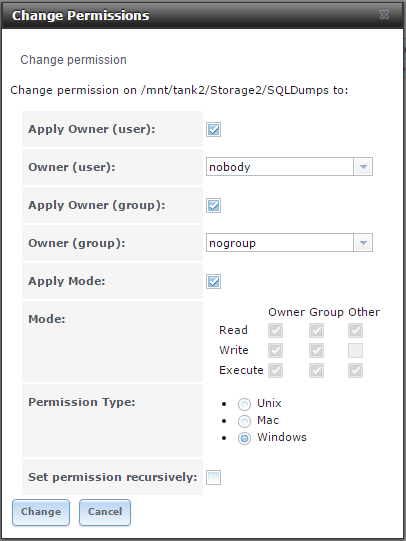The image size is (406, 541).
Task: Toggle Group Write mode checkbox
Action: [x=316, y=351]
